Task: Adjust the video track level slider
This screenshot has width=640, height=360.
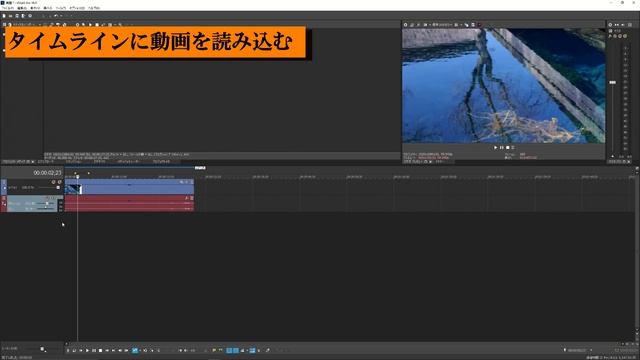Action: pos(58,188)
